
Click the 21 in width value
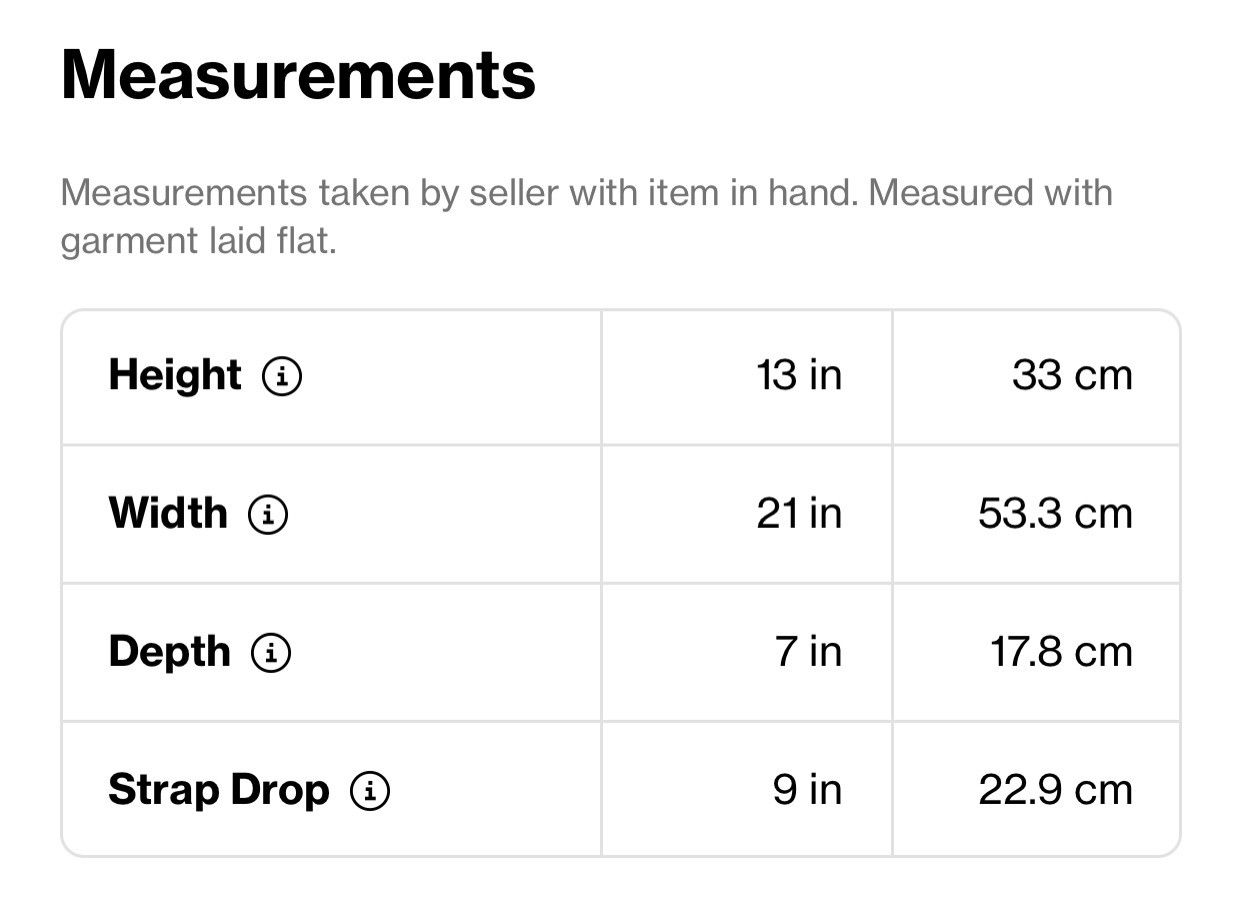tap(799, 514)
